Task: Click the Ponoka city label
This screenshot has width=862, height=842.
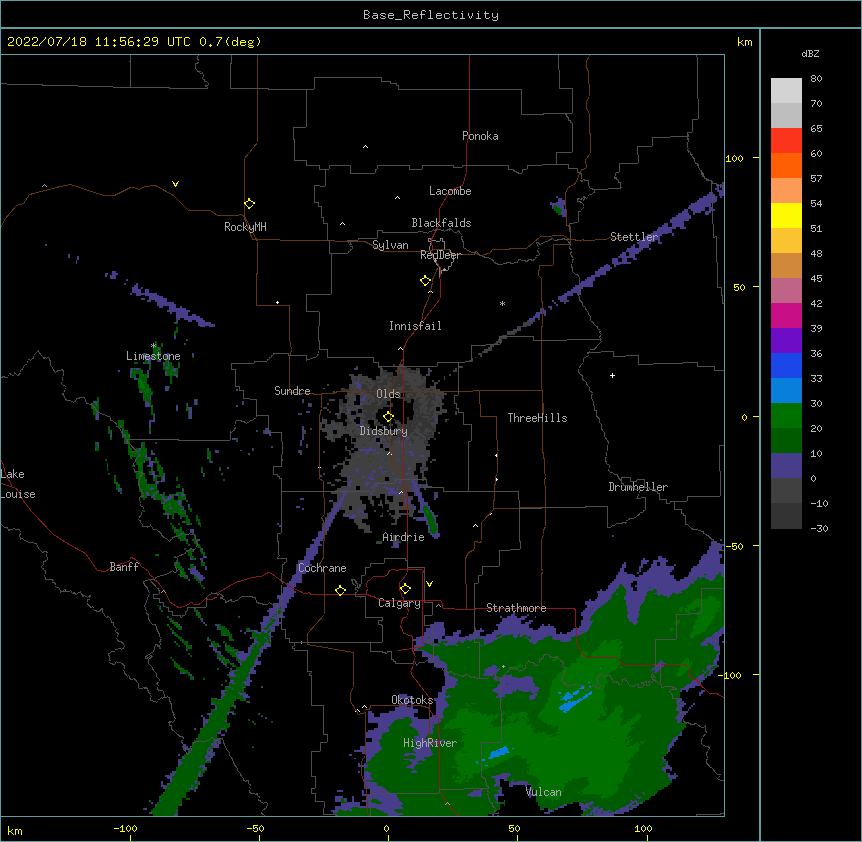Action: click(x=480, y=136)
